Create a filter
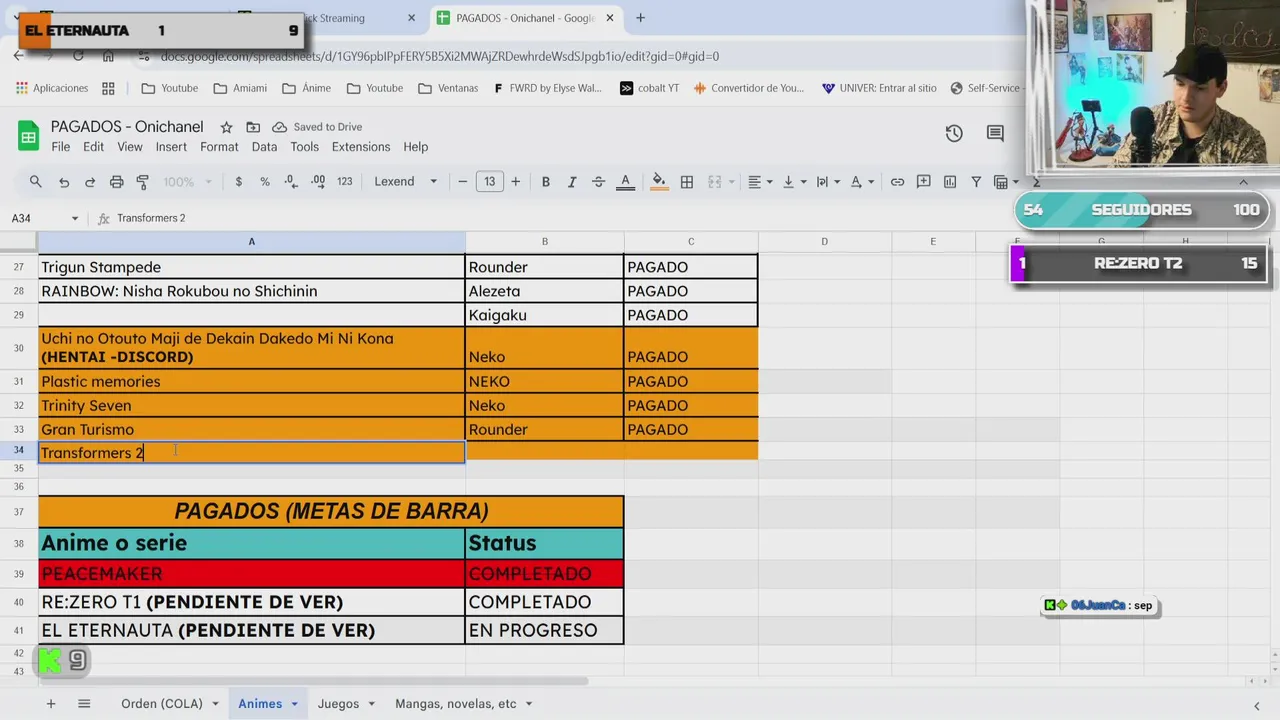The height and width of the screenshot is (720, 1280). pyautogui.click(x=976, y=182)
